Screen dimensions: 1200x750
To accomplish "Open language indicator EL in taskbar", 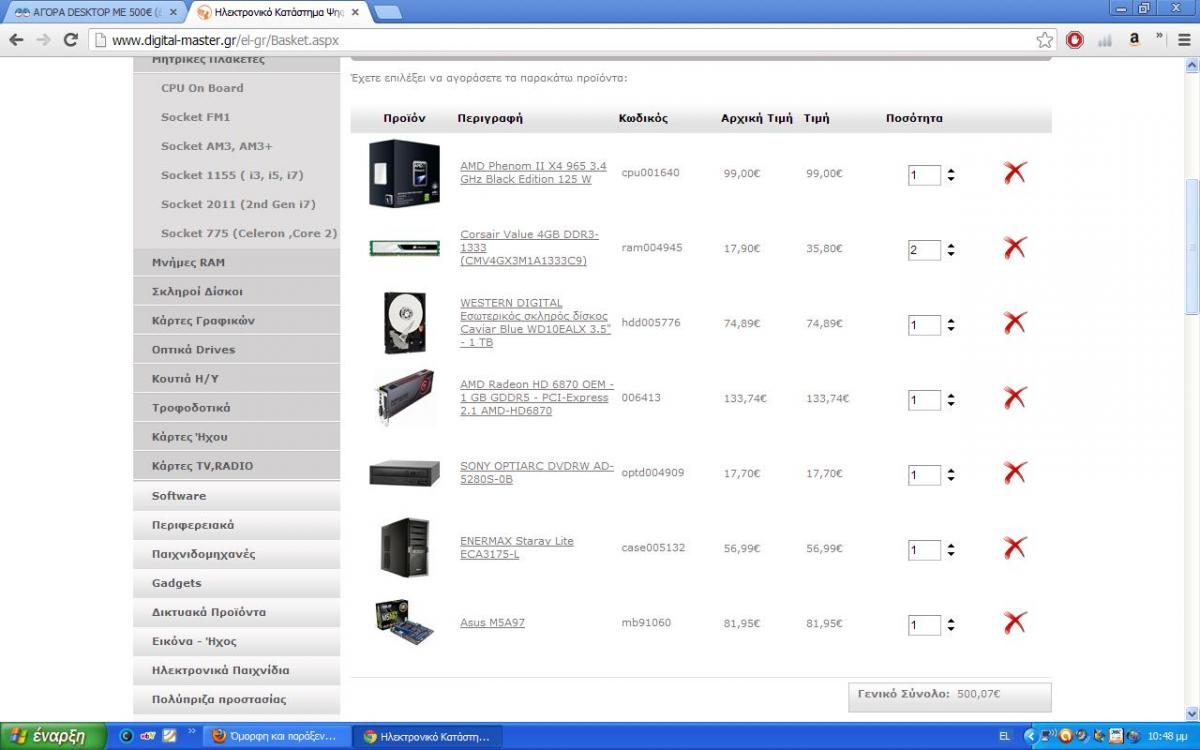I will pos(1004,736).
